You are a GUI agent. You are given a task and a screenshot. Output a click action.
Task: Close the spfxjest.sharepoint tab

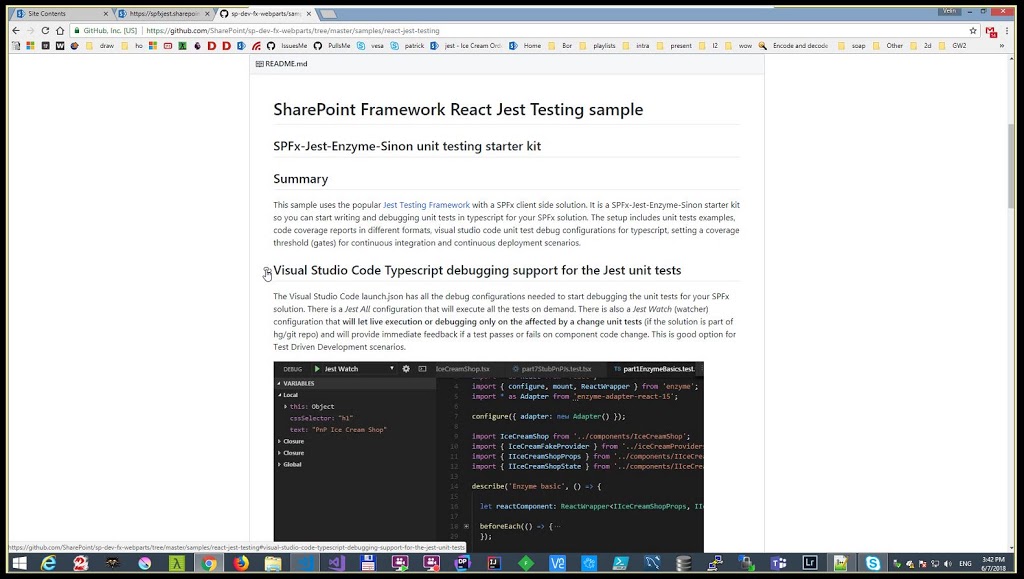coord(208,13)
